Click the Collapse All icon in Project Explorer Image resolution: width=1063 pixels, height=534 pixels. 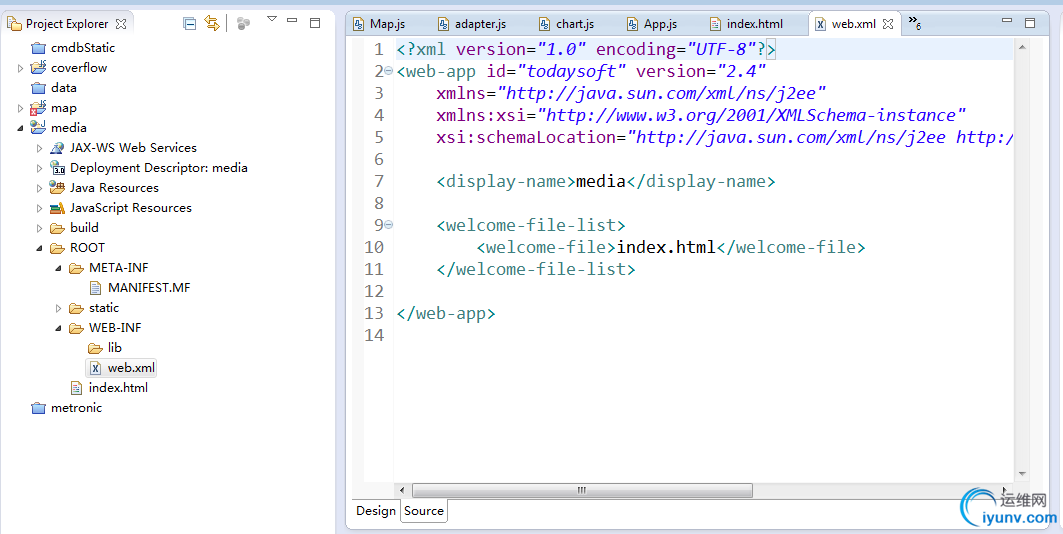[190, 24]
